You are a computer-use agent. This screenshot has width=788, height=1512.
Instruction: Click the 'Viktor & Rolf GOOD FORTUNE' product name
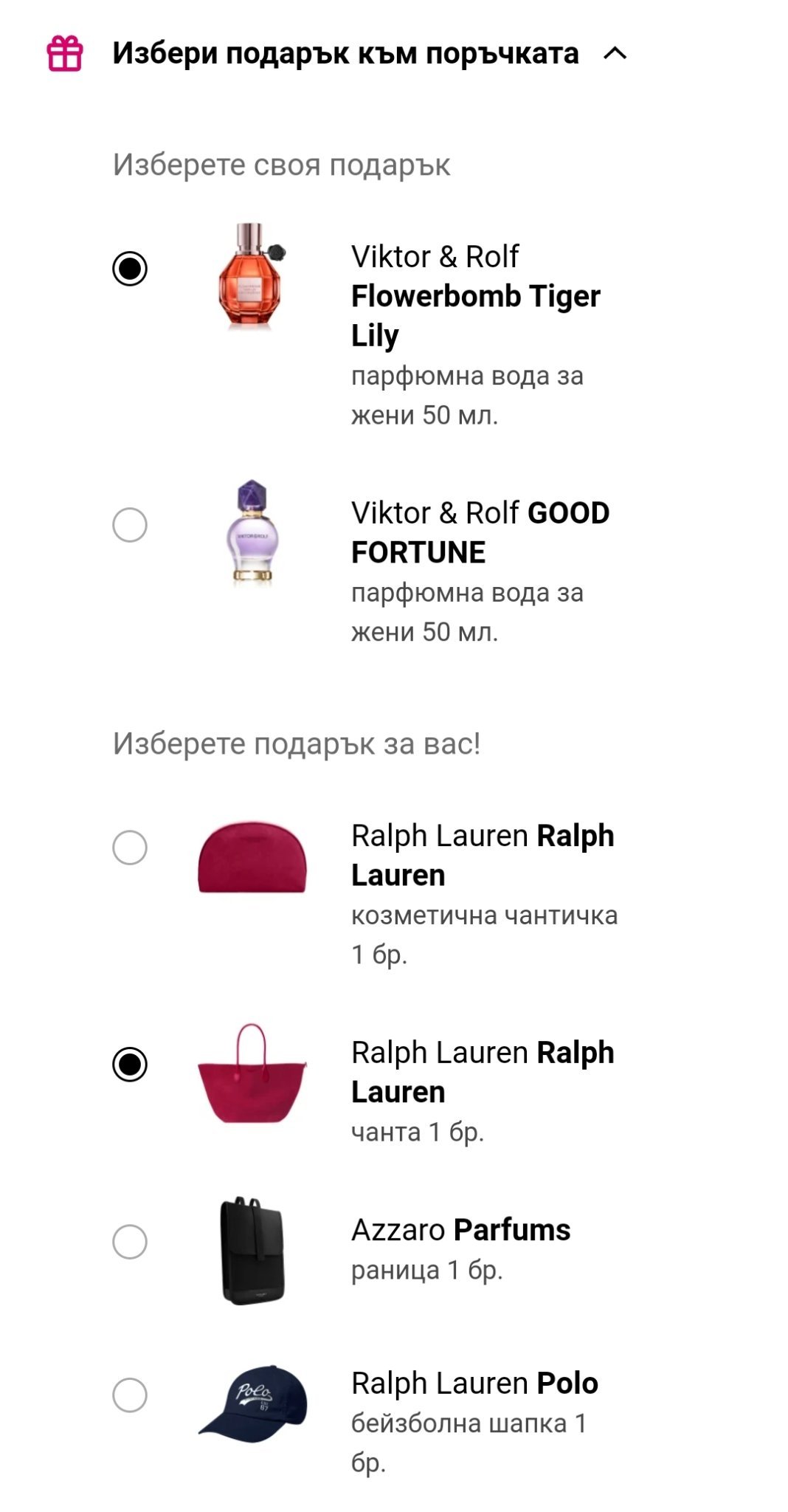pyautogui.click(x=480, y=532)
